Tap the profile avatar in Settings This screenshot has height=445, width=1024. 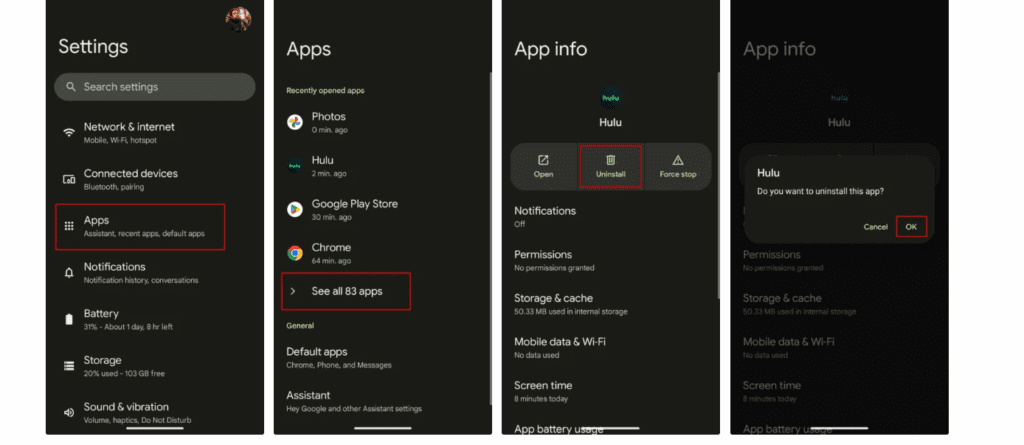(238, 18)
